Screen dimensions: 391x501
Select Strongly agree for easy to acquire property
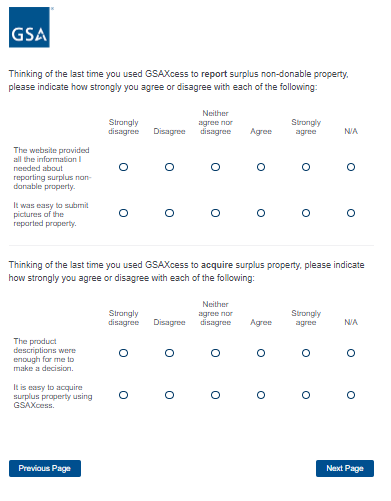306,395
